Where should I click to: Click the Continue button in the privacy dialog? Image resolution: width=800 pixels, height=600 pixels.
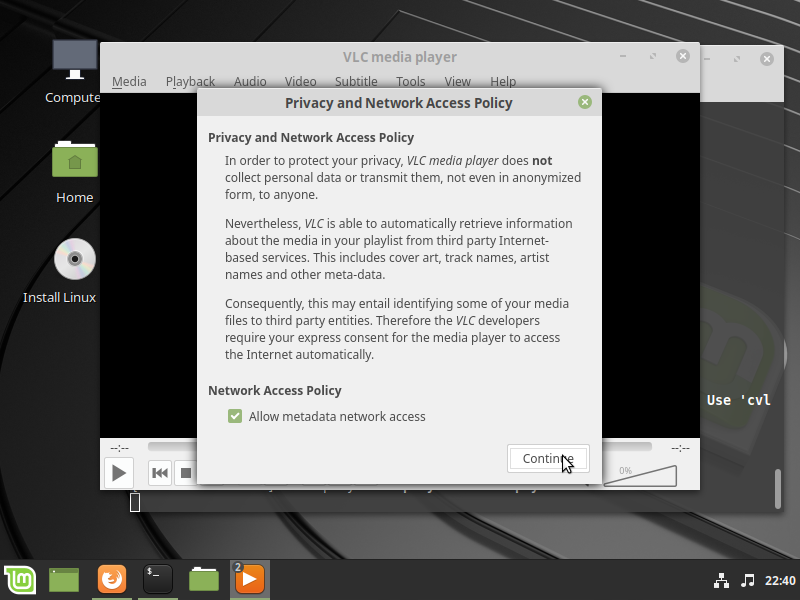tap(548, 458)
